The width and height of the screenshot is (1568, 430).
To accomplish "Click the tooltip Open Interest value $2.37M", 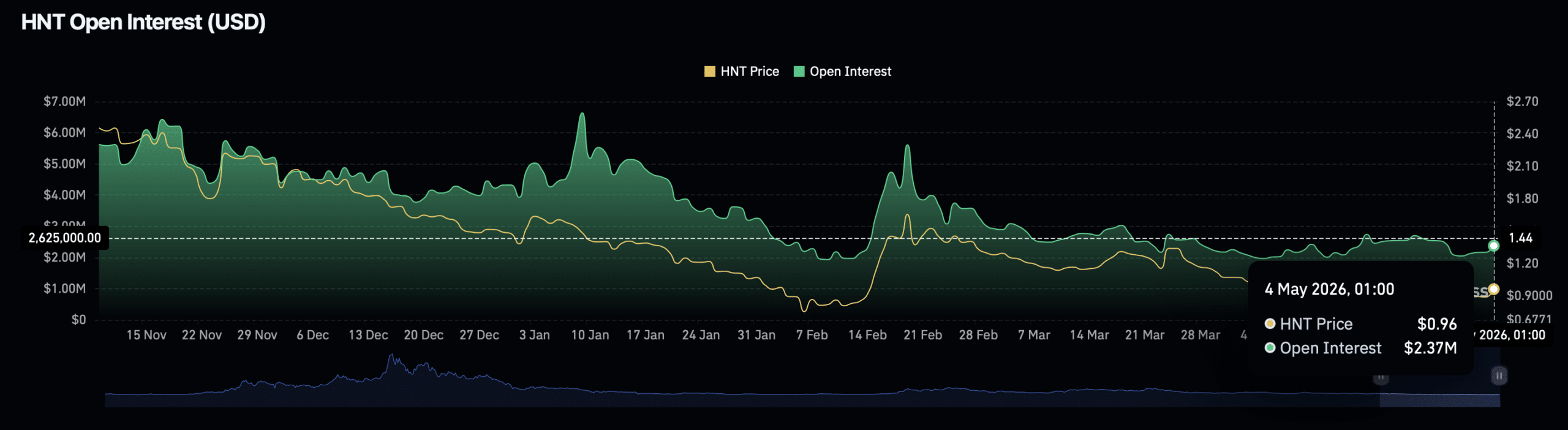I will click(x=1430, y=349).
